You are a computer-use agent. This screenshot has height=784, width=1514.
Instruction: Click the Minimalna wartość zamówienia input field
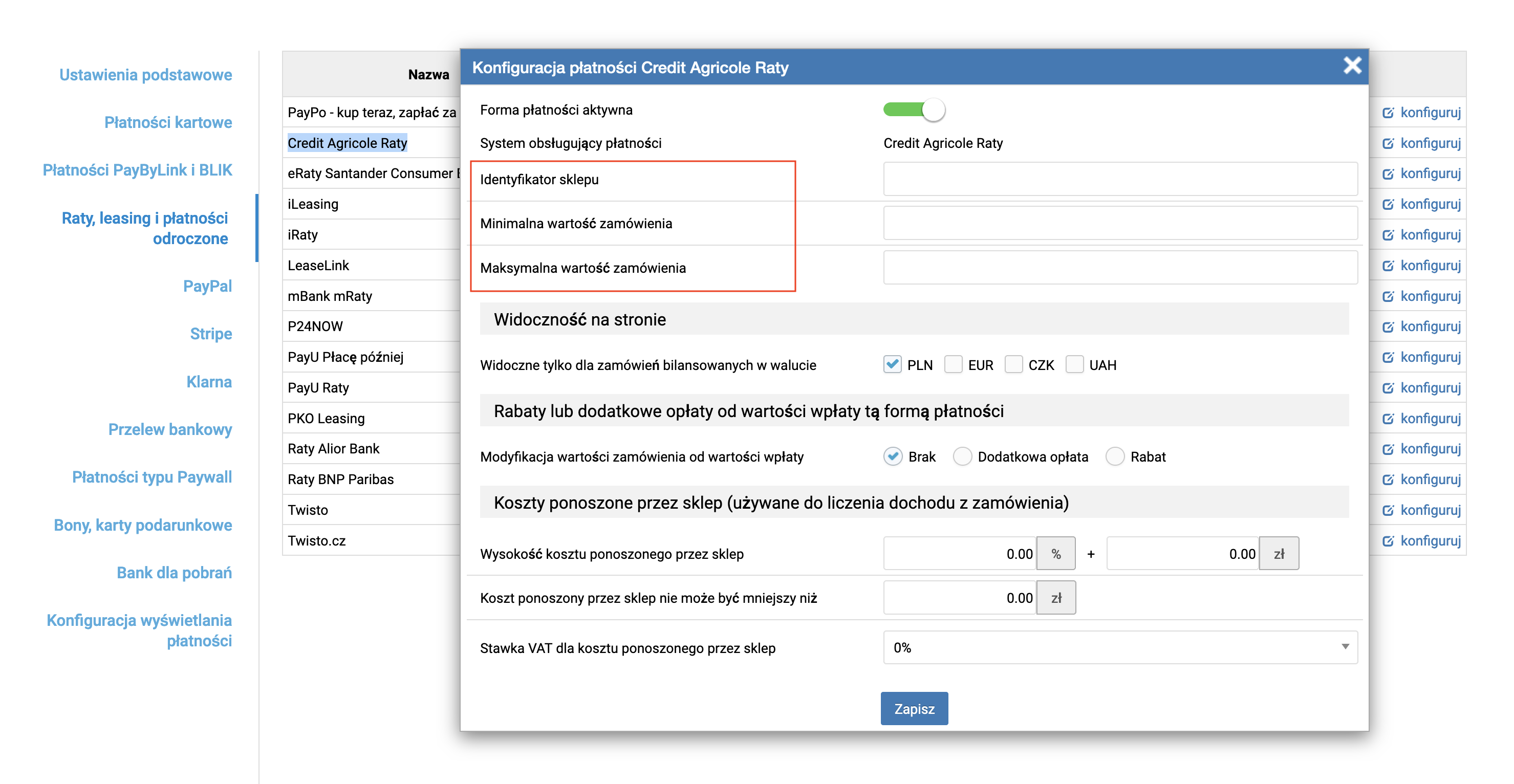tap(1119, 223)
